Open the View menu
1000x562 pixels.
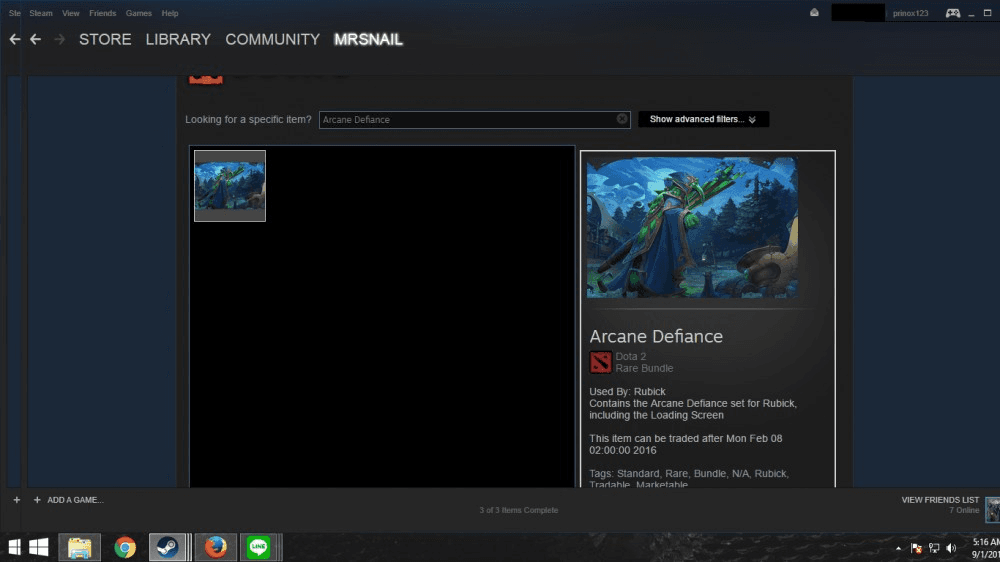pyautogui.click(x=70, y=13)
